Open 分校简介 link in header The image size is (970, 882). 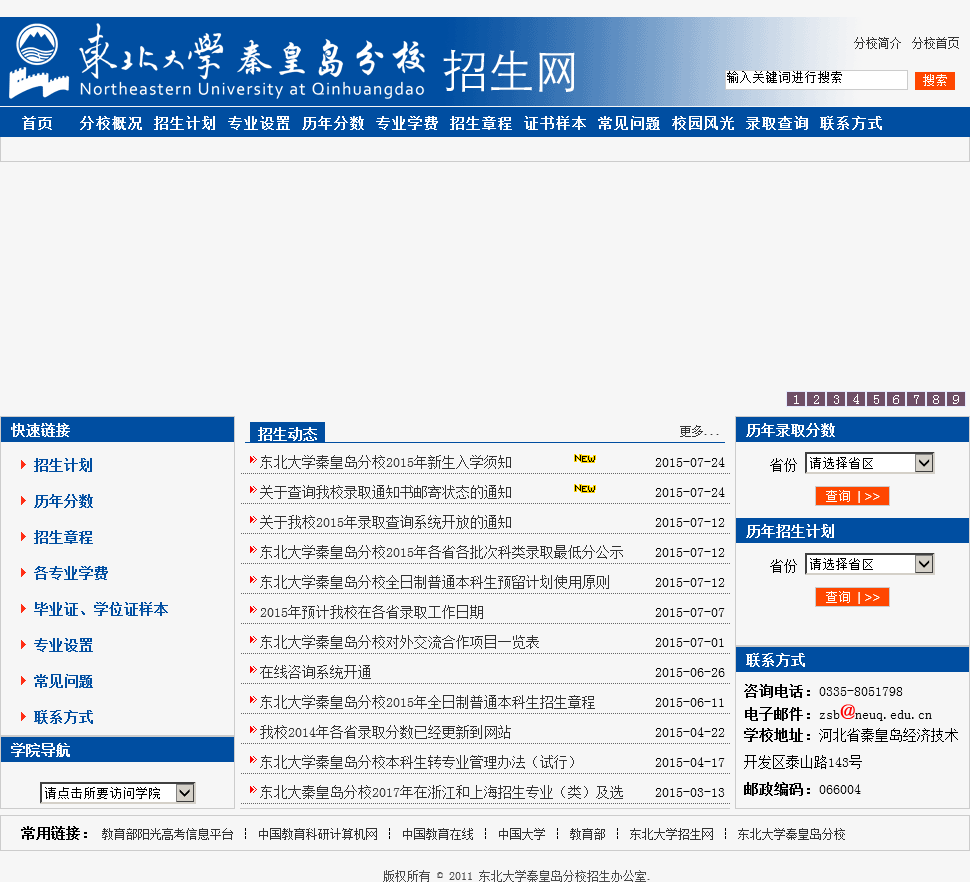(x=877, y=43)
